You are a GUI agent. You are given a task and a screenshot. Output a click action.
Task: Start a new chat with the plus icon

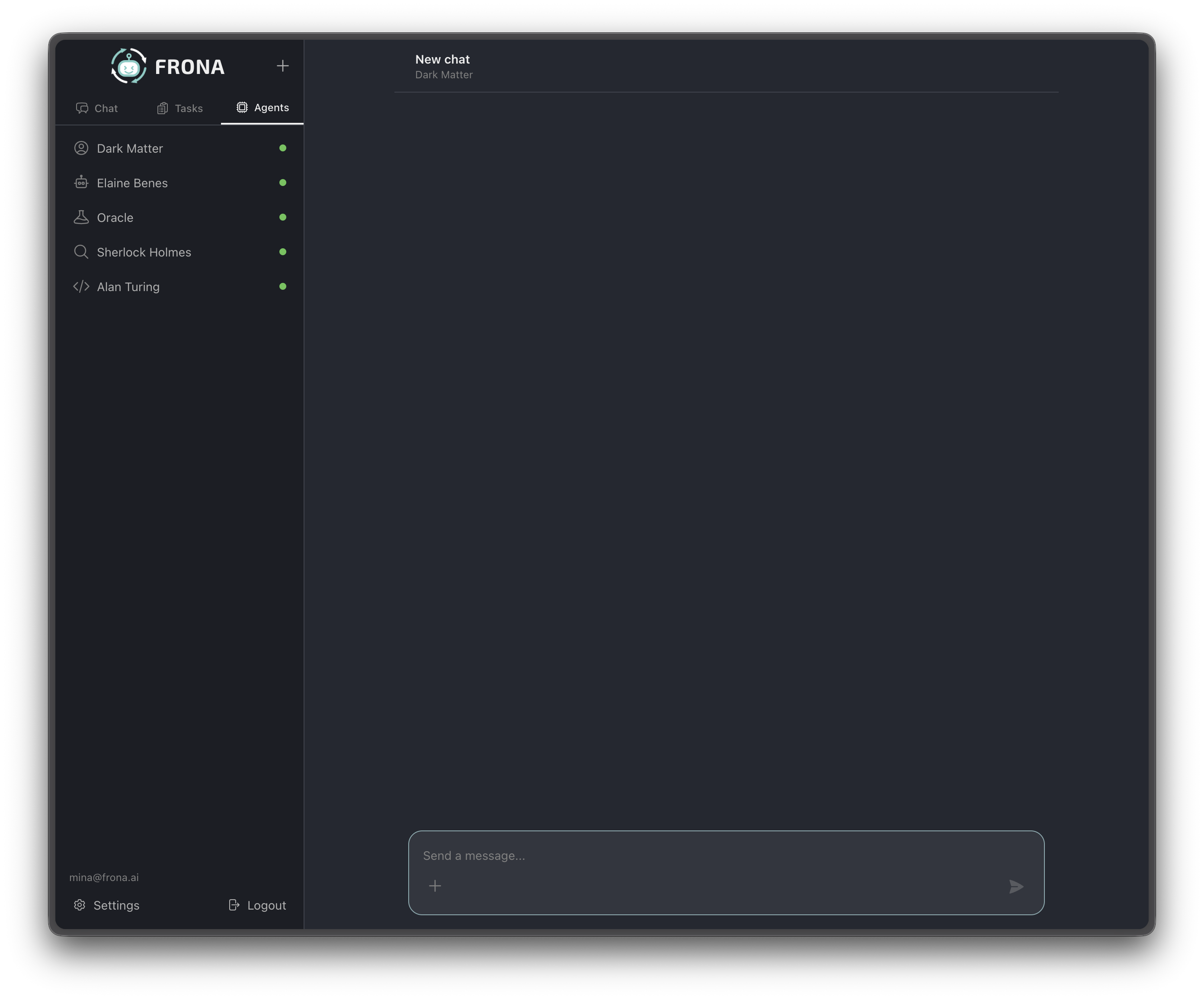click(283, 65)
